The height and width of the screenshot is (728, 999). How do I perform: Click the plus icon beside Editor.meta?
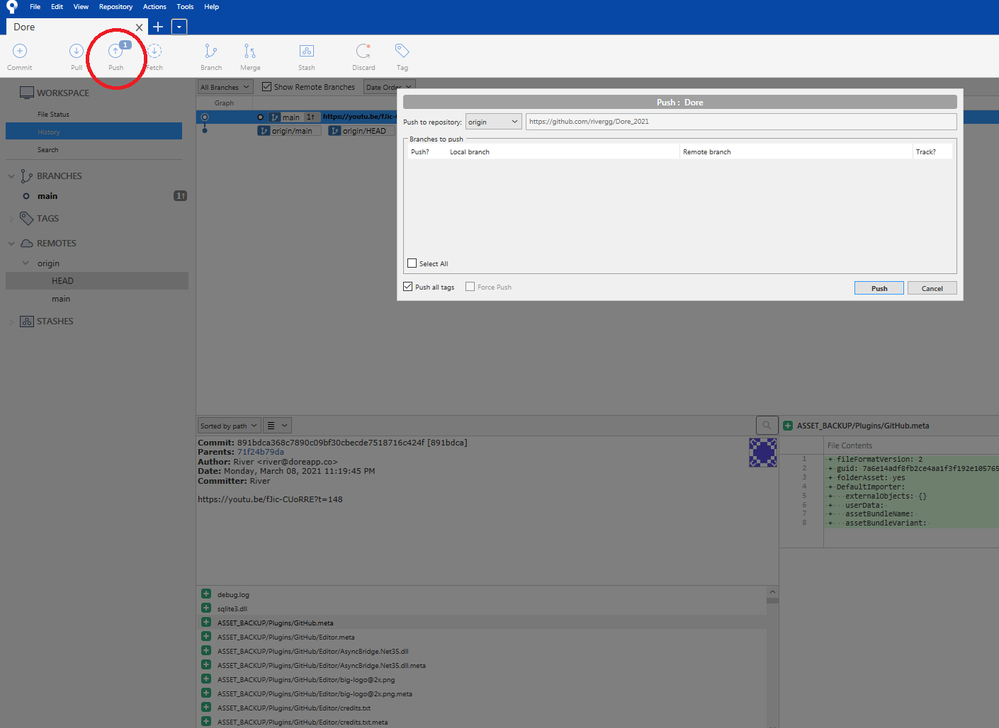coord(206,636)
